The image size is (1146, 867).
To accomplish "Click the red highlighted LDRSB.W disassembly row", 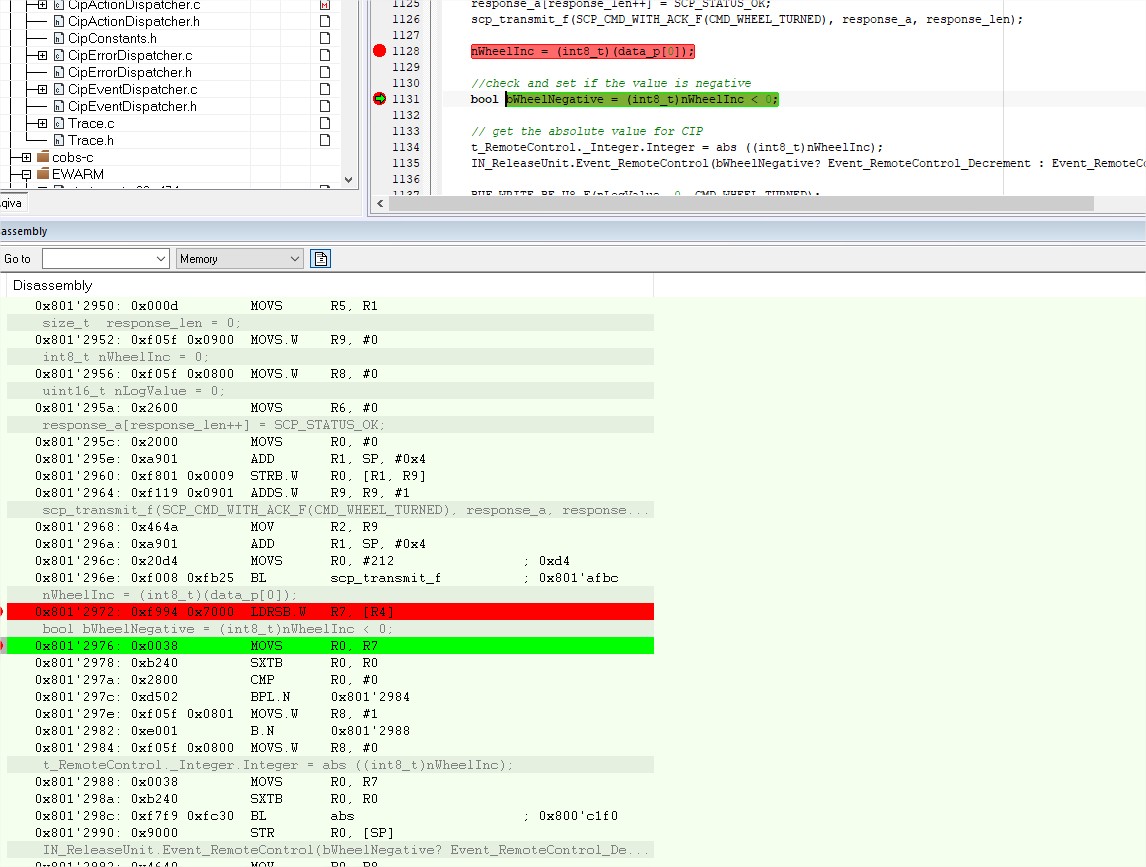I will pos(330,612).
